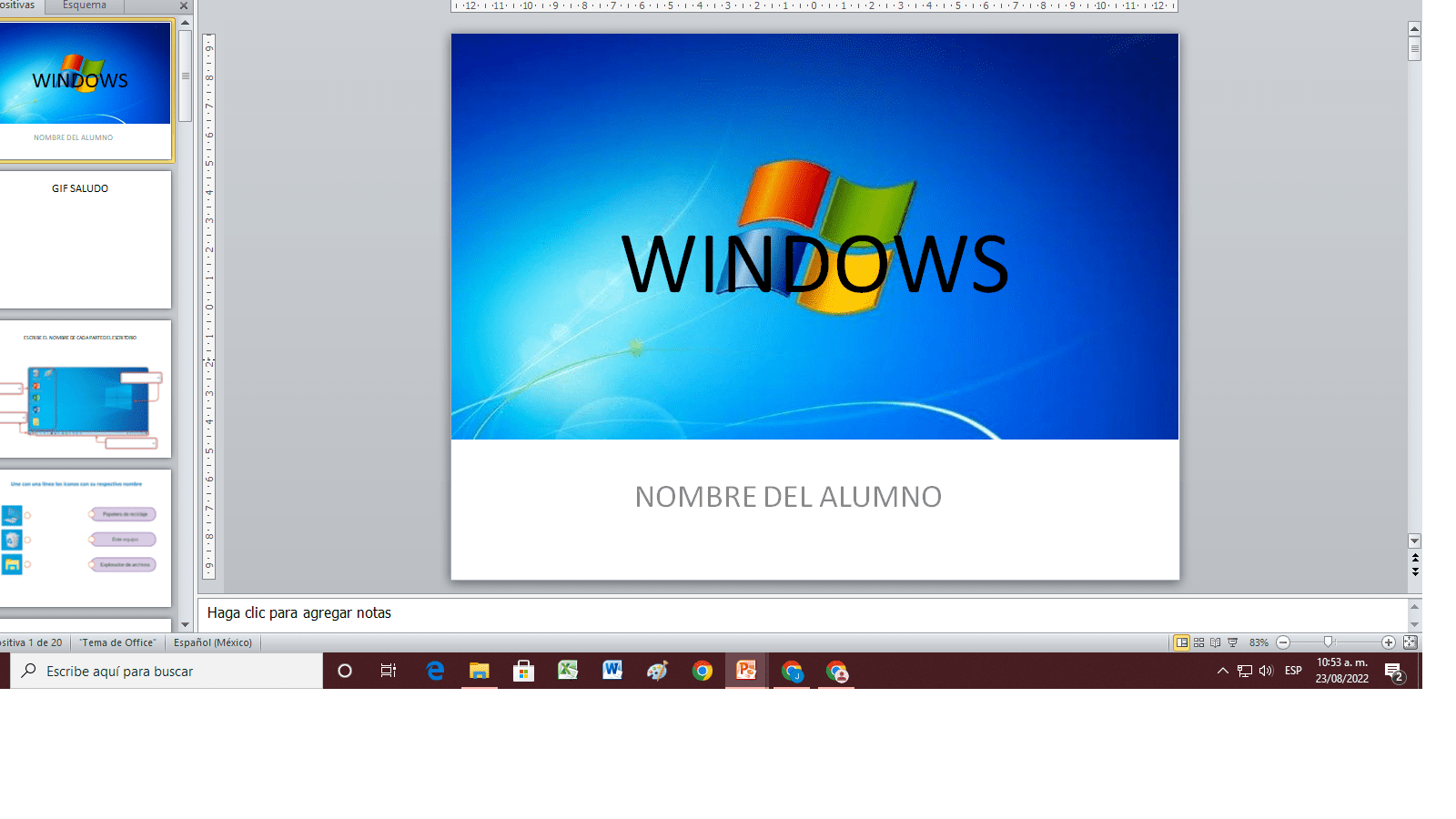Image resolution: width=1456 pixels, height=819 pixels.
Task: Click the notes pane scroll up arrow
Action: coord(1414,606)
